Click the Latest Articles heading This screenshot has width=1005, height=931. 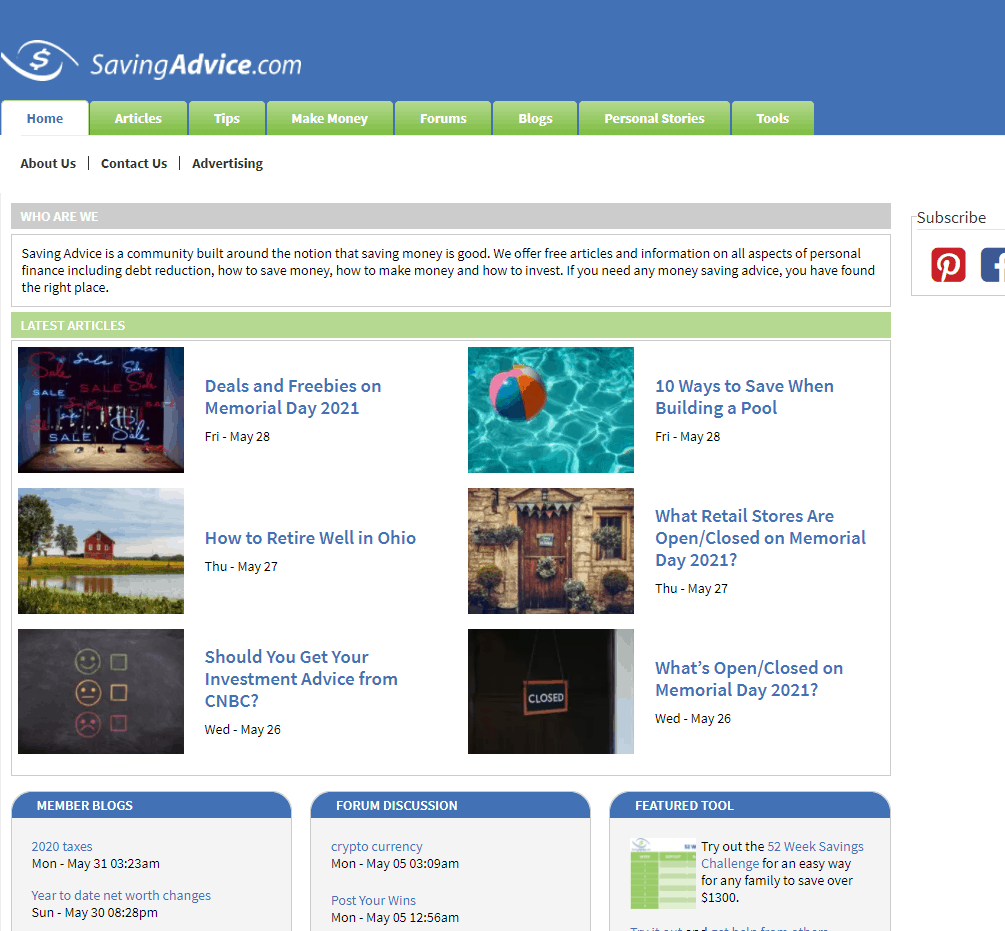tap(73, 325)
